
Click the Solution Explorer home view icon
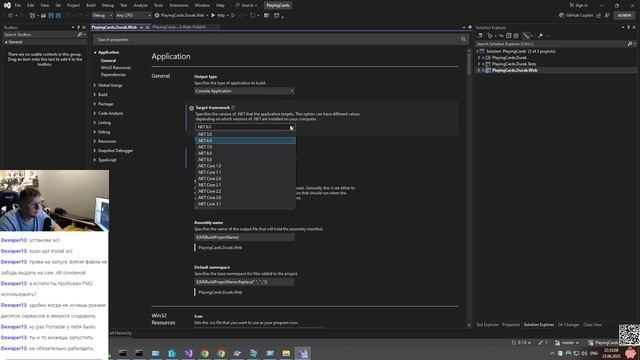point(480,36)
